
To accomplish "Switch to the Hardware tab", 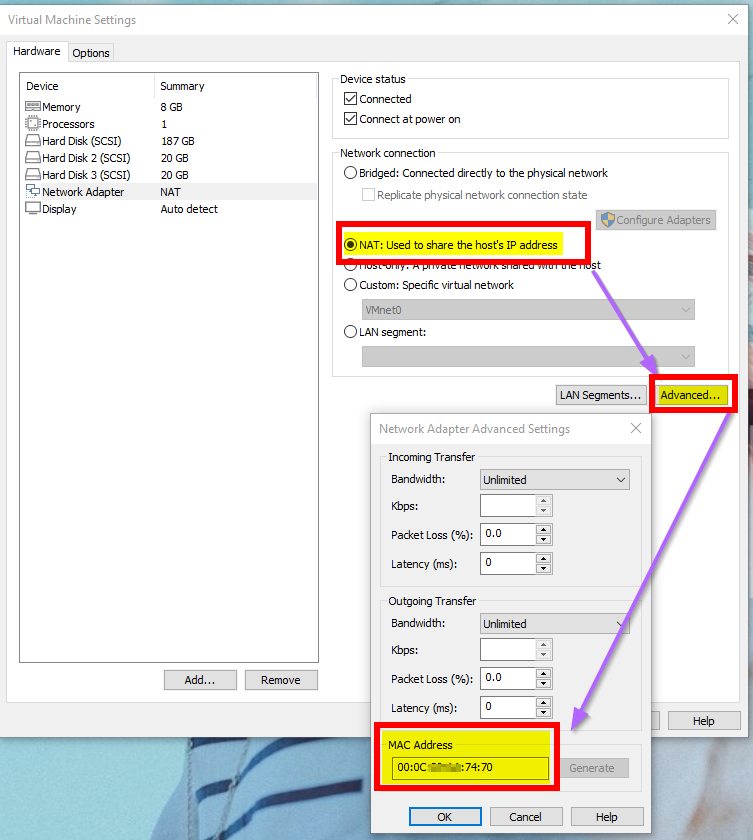I will tap(37, 51).
